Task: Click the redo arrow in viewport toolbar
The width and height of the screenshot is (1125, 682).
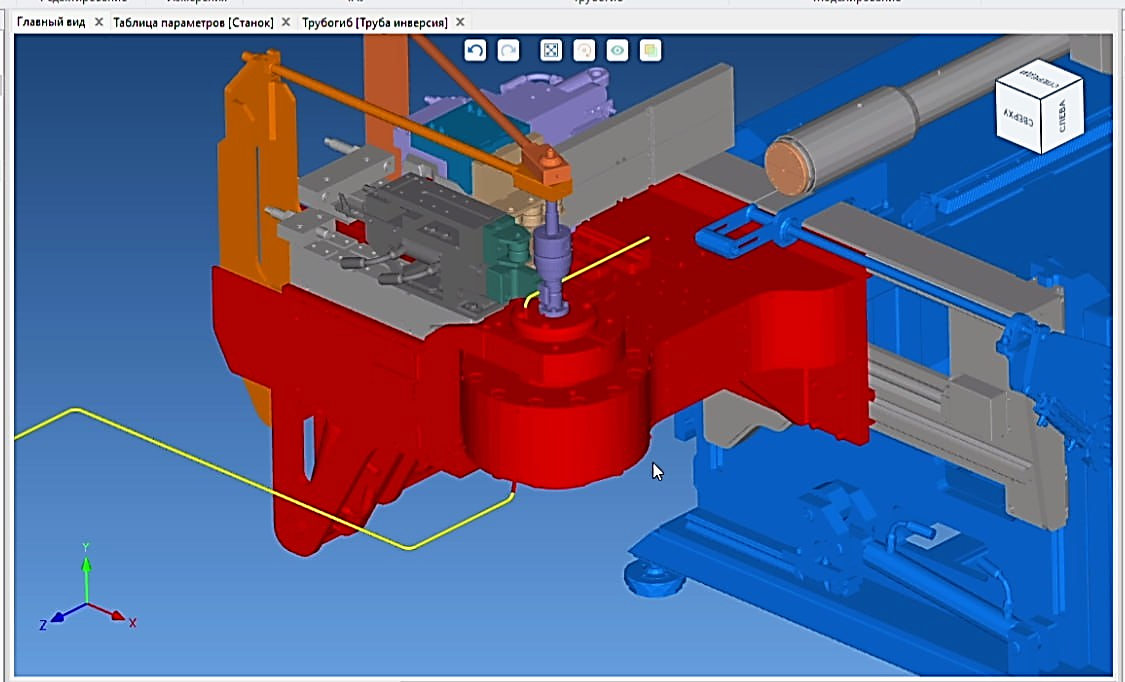Action: point(509,50)
